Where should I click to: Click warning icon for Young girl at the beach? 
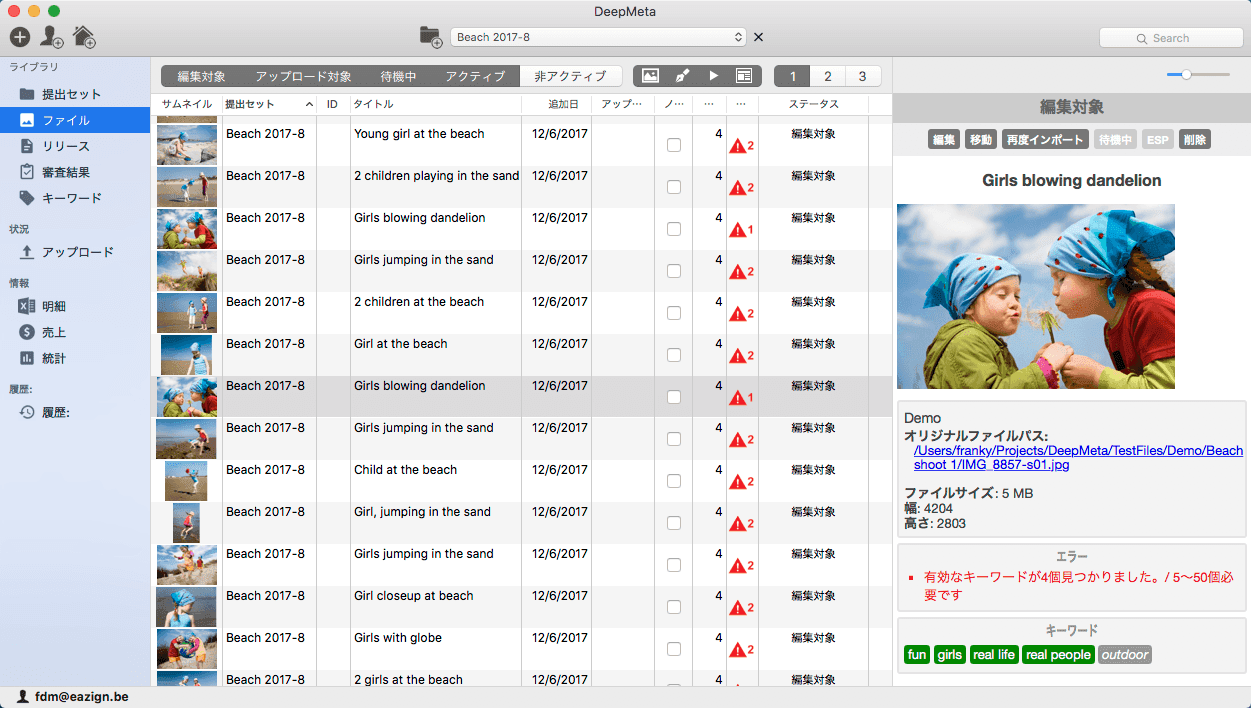click(737, 146)
